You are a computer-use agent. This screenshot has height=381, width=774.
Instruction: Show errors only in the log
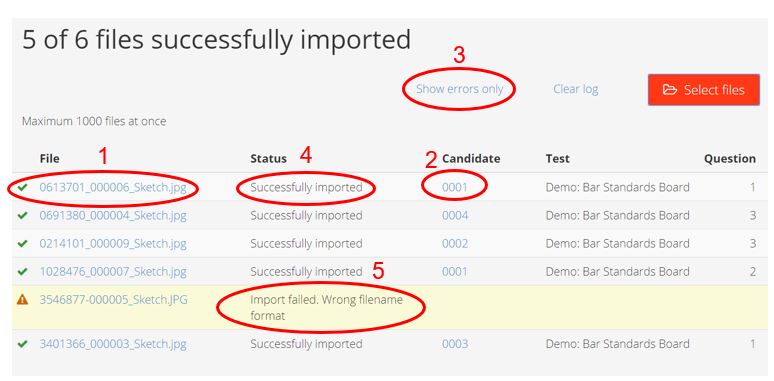pos(459,89)
